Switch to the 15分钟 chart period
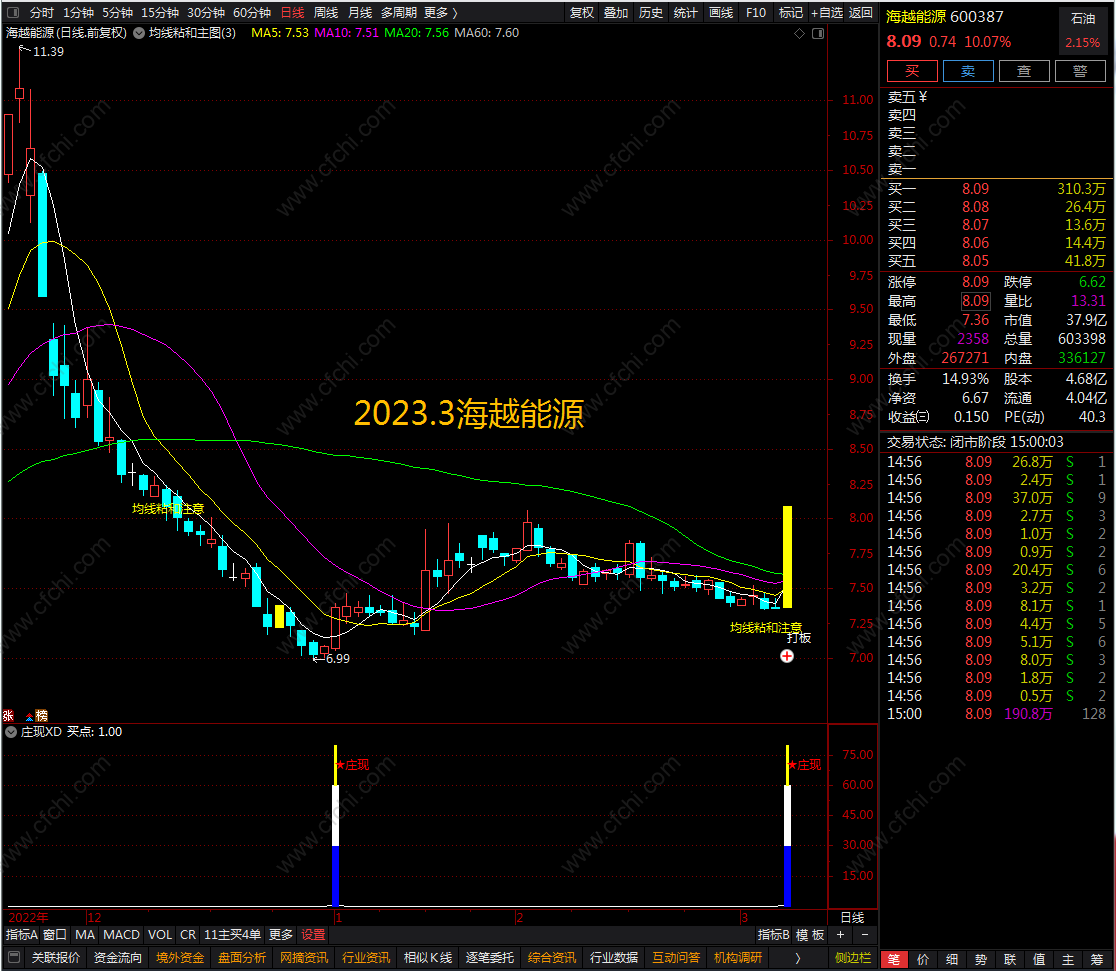This screenshot has height=971, width=1116. click(x=159, y=13)
